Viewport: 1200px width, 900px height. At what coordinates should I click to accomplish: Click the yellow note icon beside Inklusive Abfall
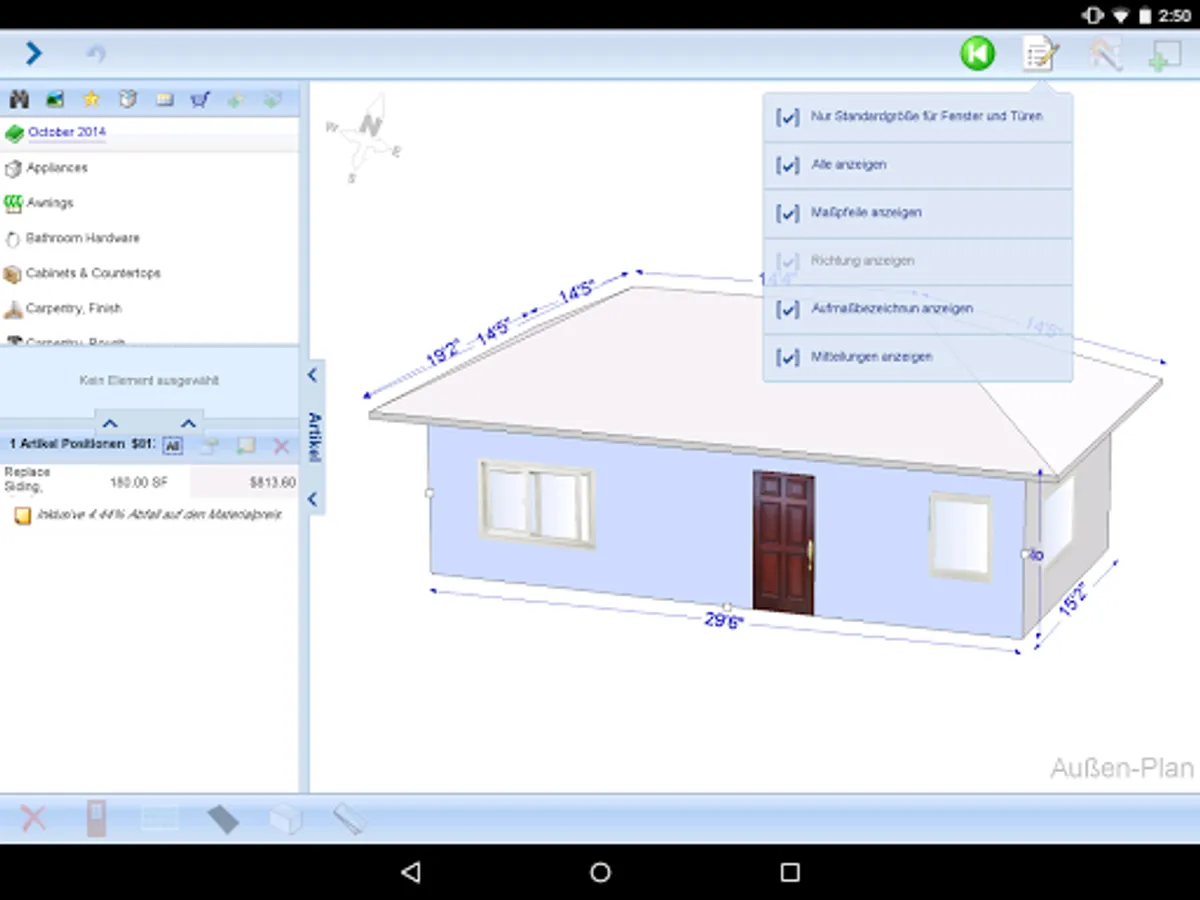[x=22, y=516]
